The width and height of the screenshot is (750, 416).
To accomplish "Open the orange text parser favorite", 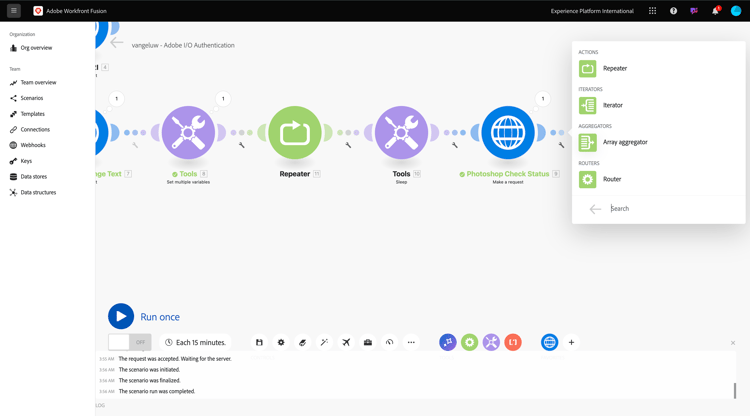I will 513,342.
